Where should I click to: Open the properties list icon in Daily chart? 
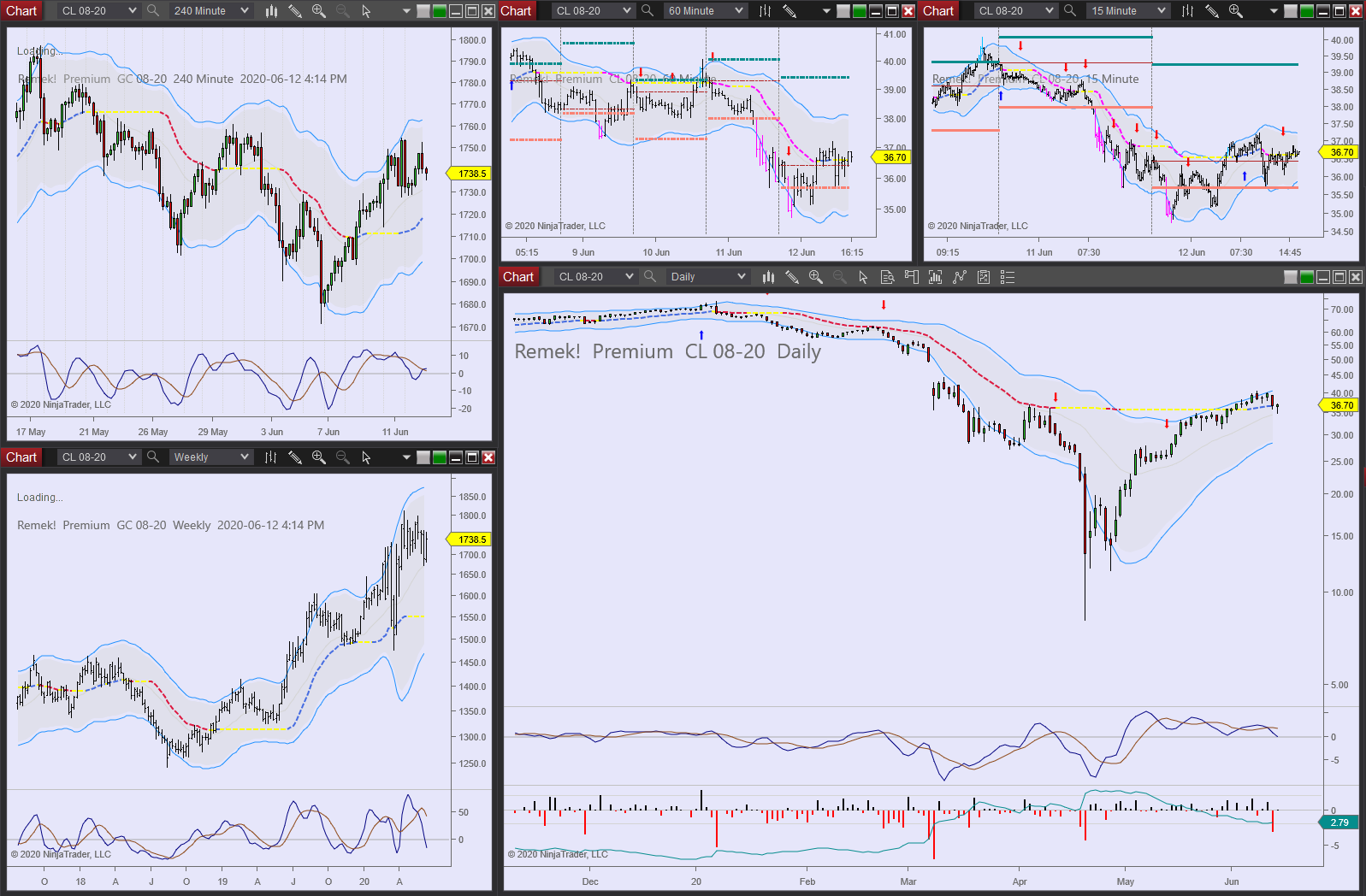coord(1008,277)
